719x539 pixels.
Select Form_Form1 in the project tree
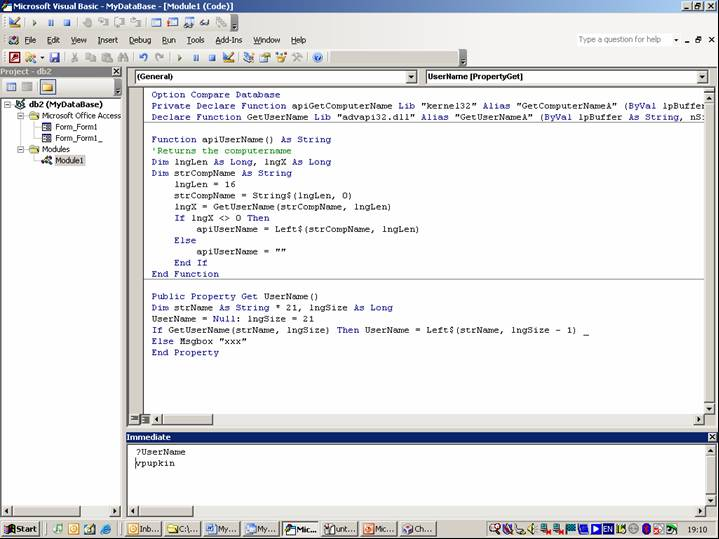75,127
